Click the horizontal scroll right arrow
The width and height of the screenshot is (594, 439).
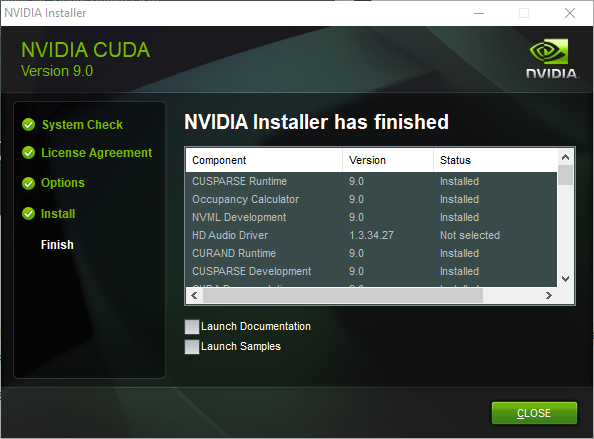[x=549, y=295]
